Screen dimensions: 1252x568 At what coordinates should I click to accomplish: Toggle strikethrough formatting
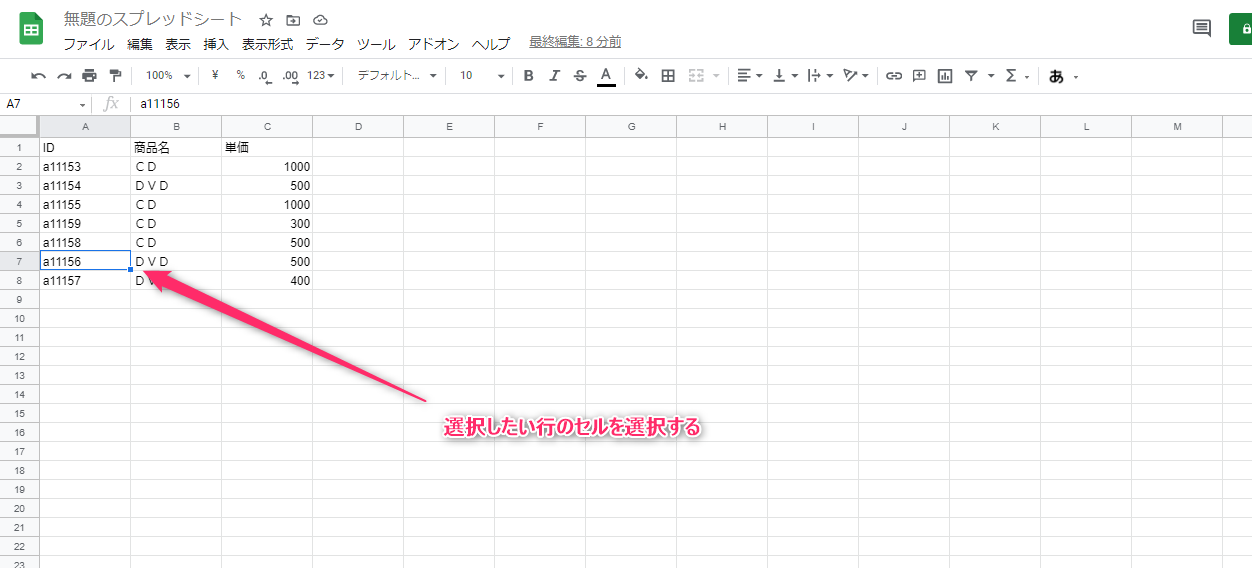pyautogui.click(x=580, y=75)
